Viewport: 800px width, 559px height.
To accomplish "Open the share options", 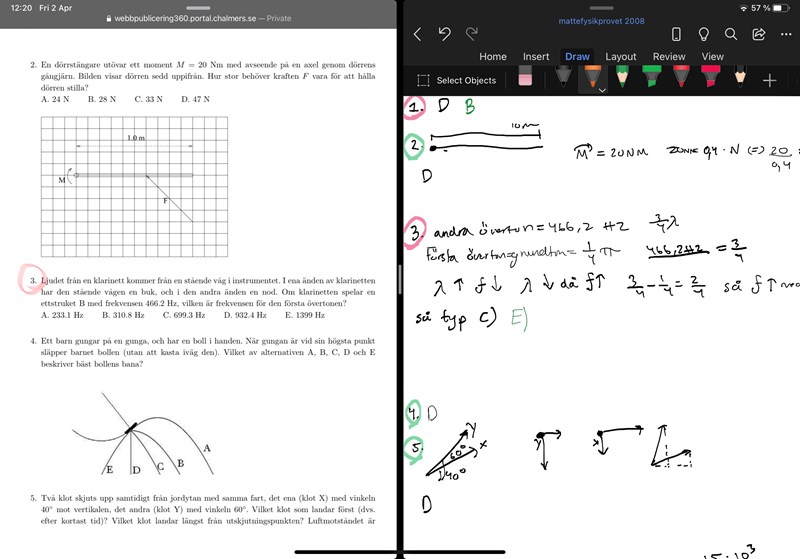I will 758,34.
